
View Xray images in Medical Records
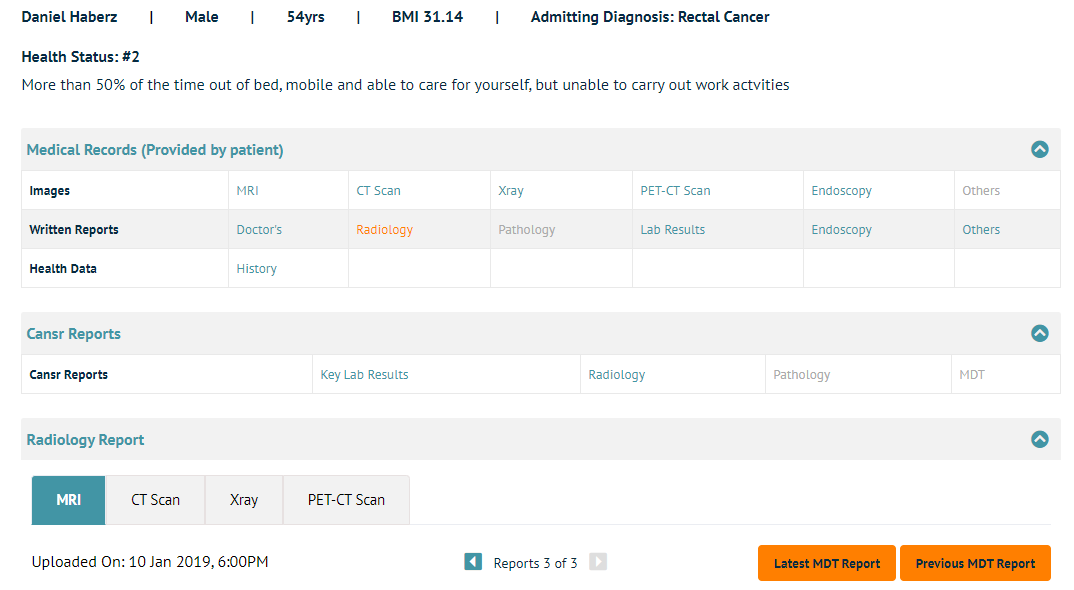(x=510, y=191)
